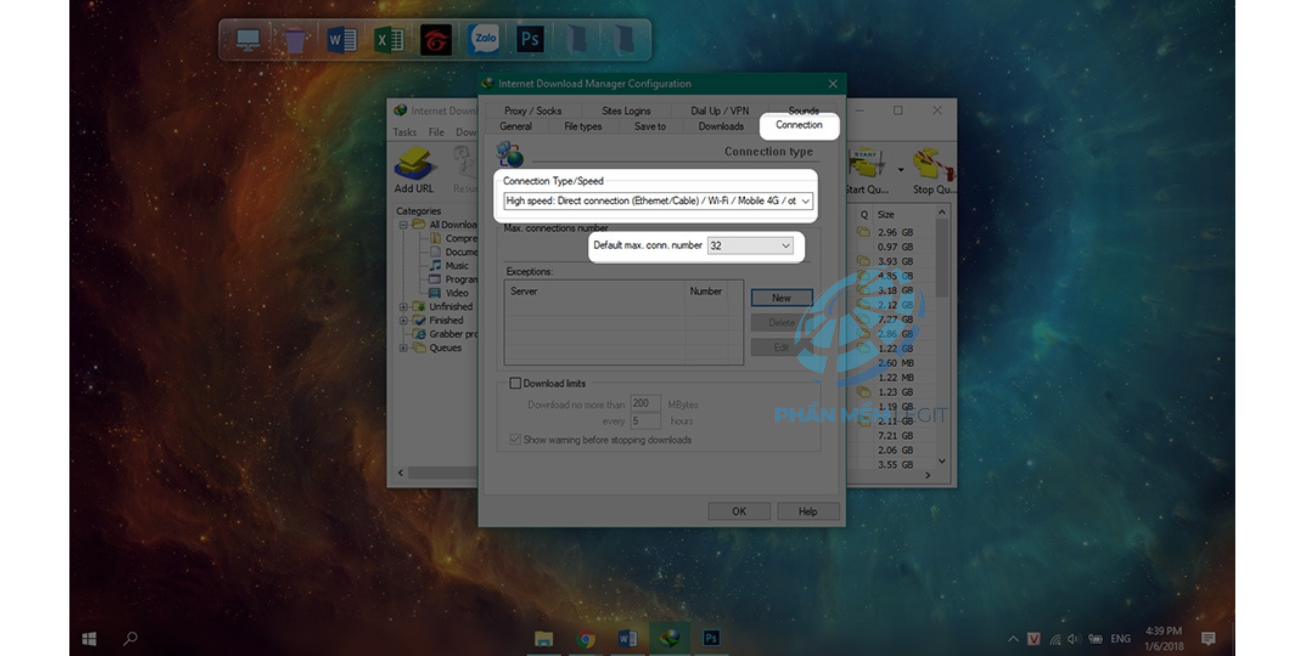The image size is (1305, 656).
Task: Open the File menu in IDM
Action: [x=436, y=132]
